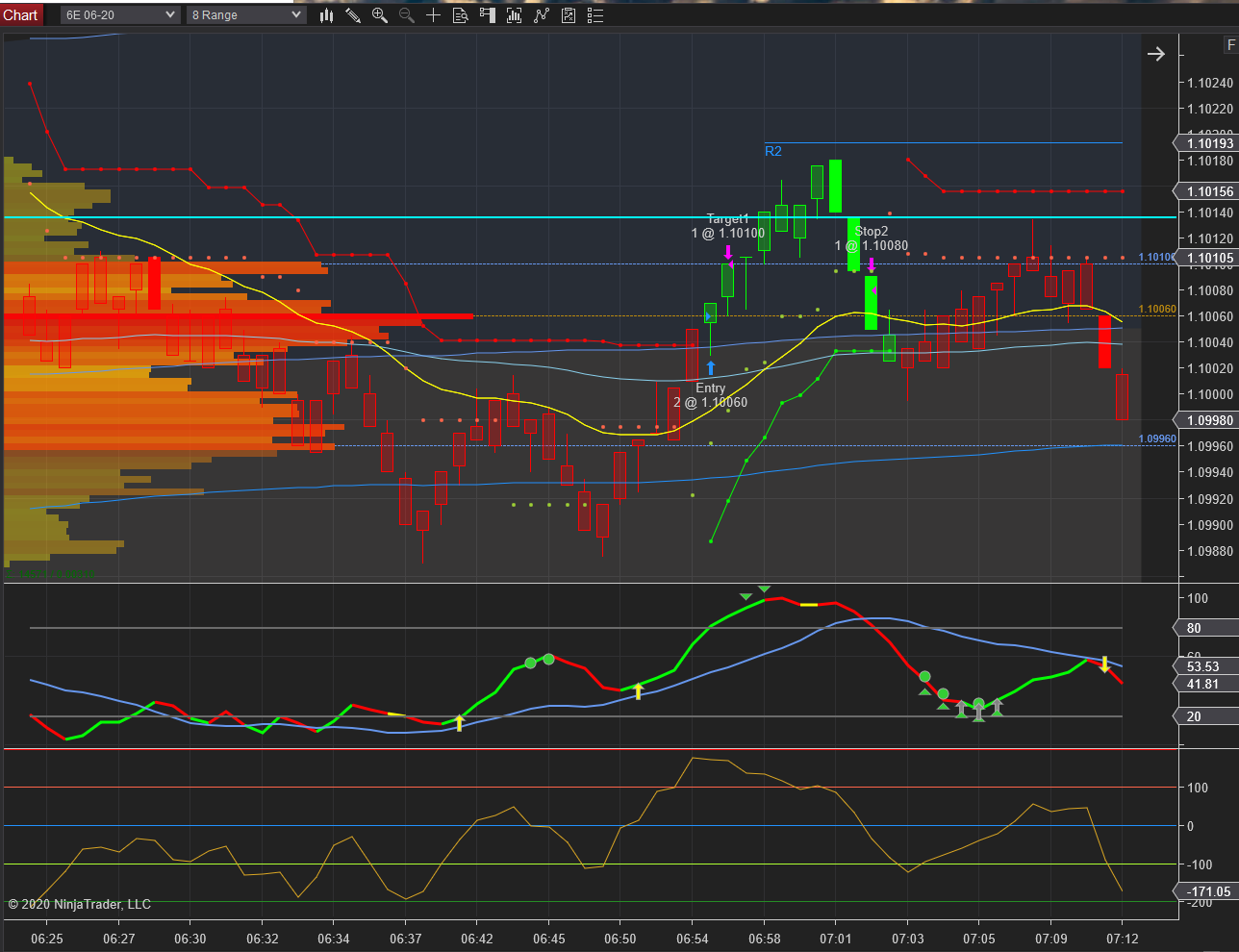
Task: Click the 1.10060 orange level label
Action: [1157, 310]
